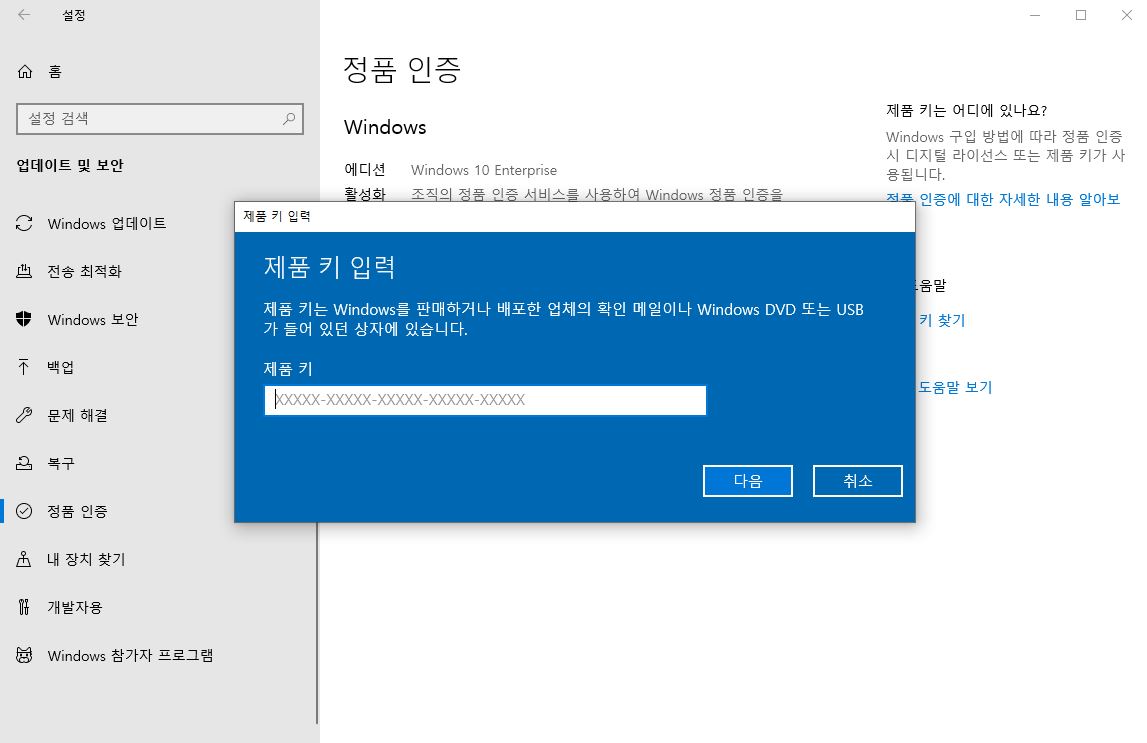
Task: Click the 백업 upload arrow icon
Action: coord(24,367)
